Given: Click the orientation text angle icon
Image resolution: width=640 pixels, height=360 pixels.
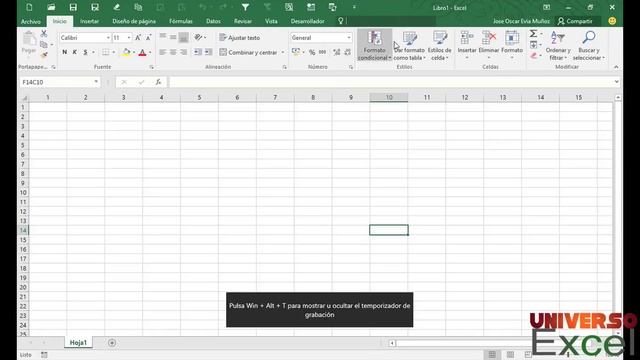Looking at the screenshot, I should click(198, 37).
